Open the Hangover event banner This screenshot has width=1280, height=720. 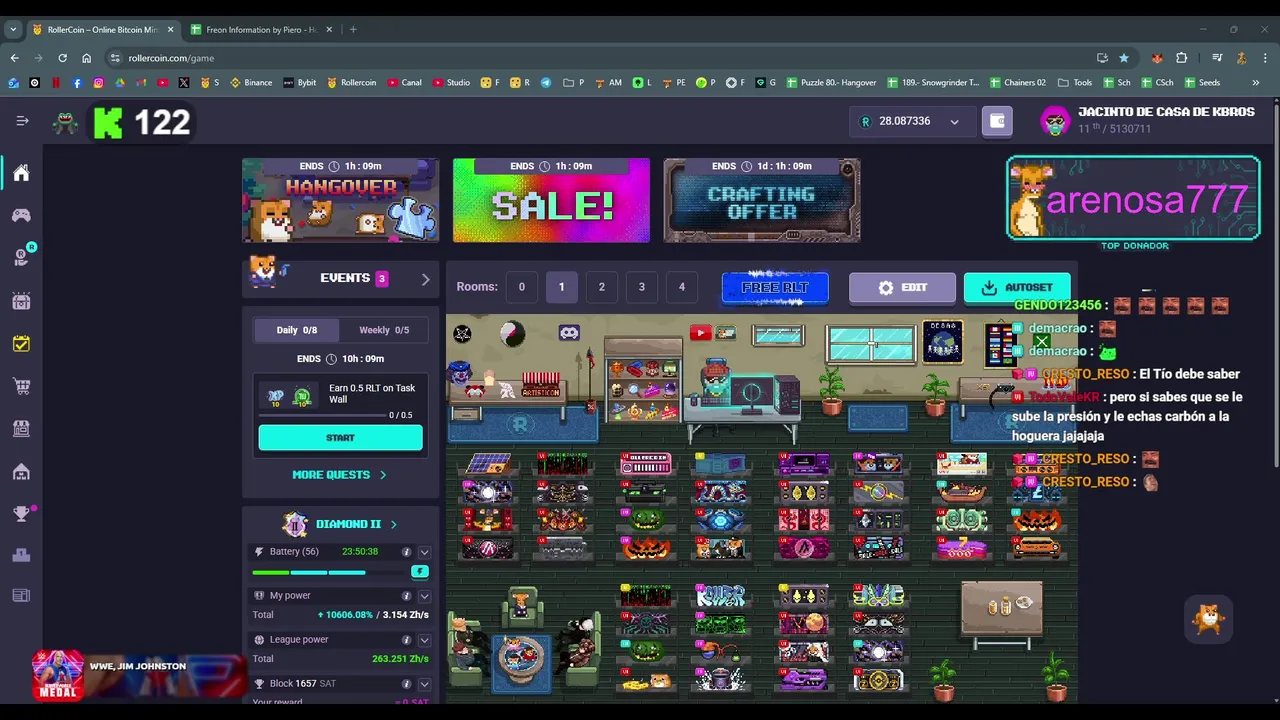(340, 200)
